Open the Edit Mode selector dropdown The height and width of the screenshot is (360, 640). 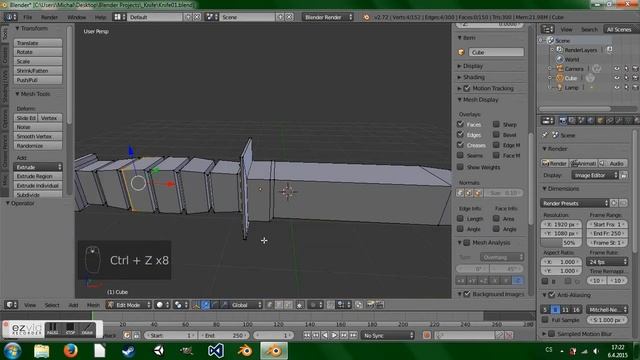click(129, 305)
